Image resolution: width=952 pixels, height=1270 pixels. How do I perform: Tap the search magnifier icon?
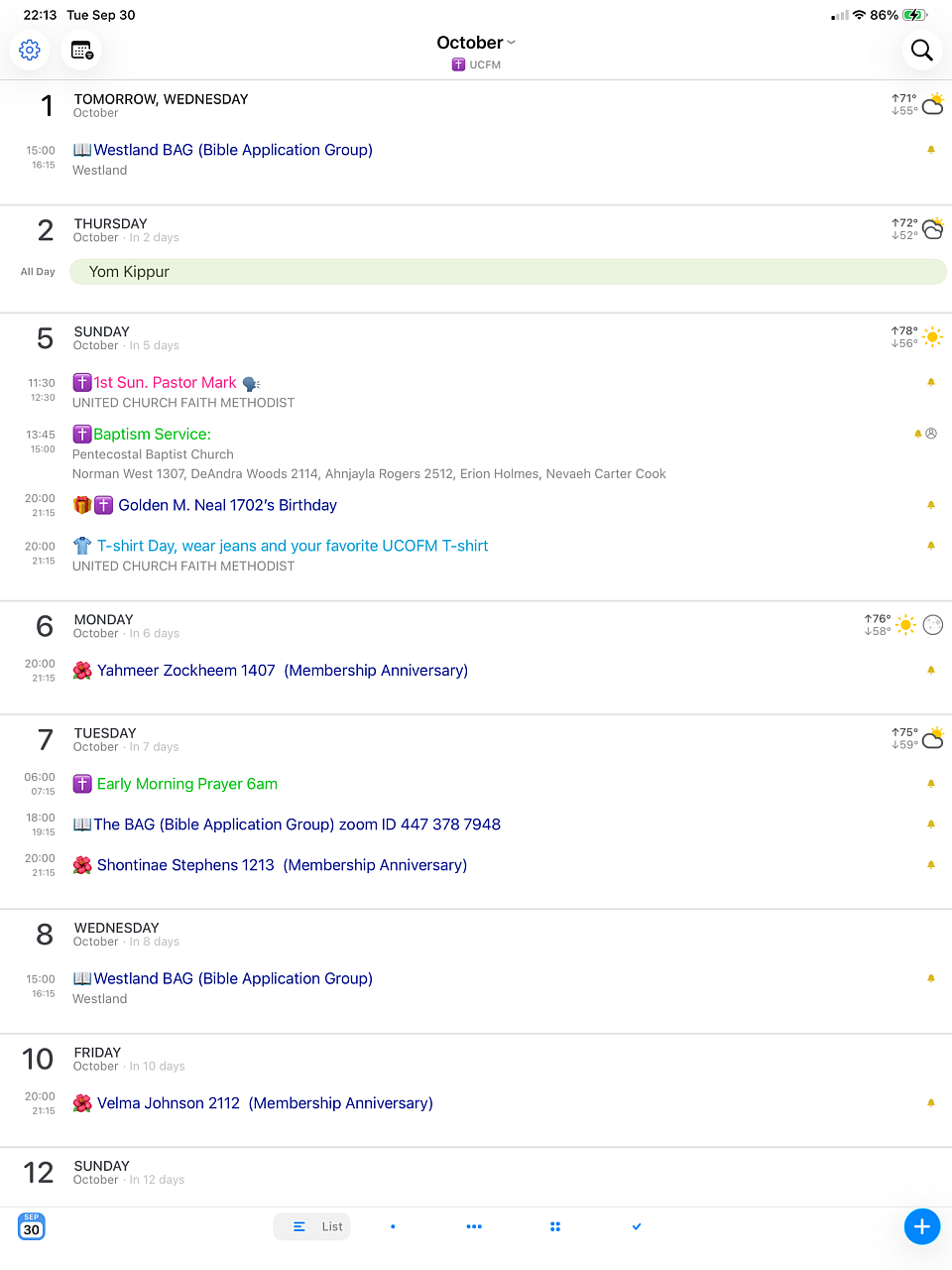921,50
